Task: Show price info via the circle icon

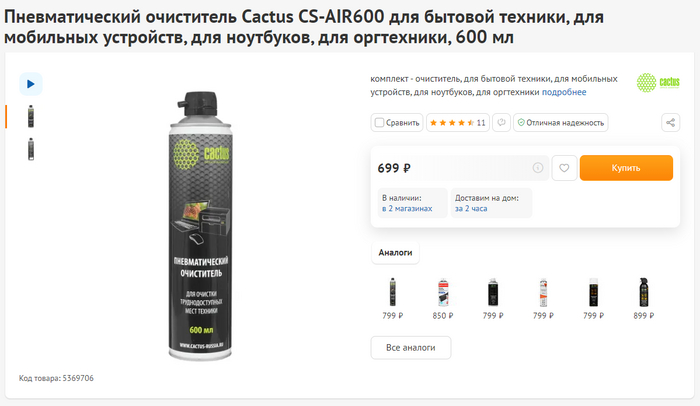Action: [538, 168]
